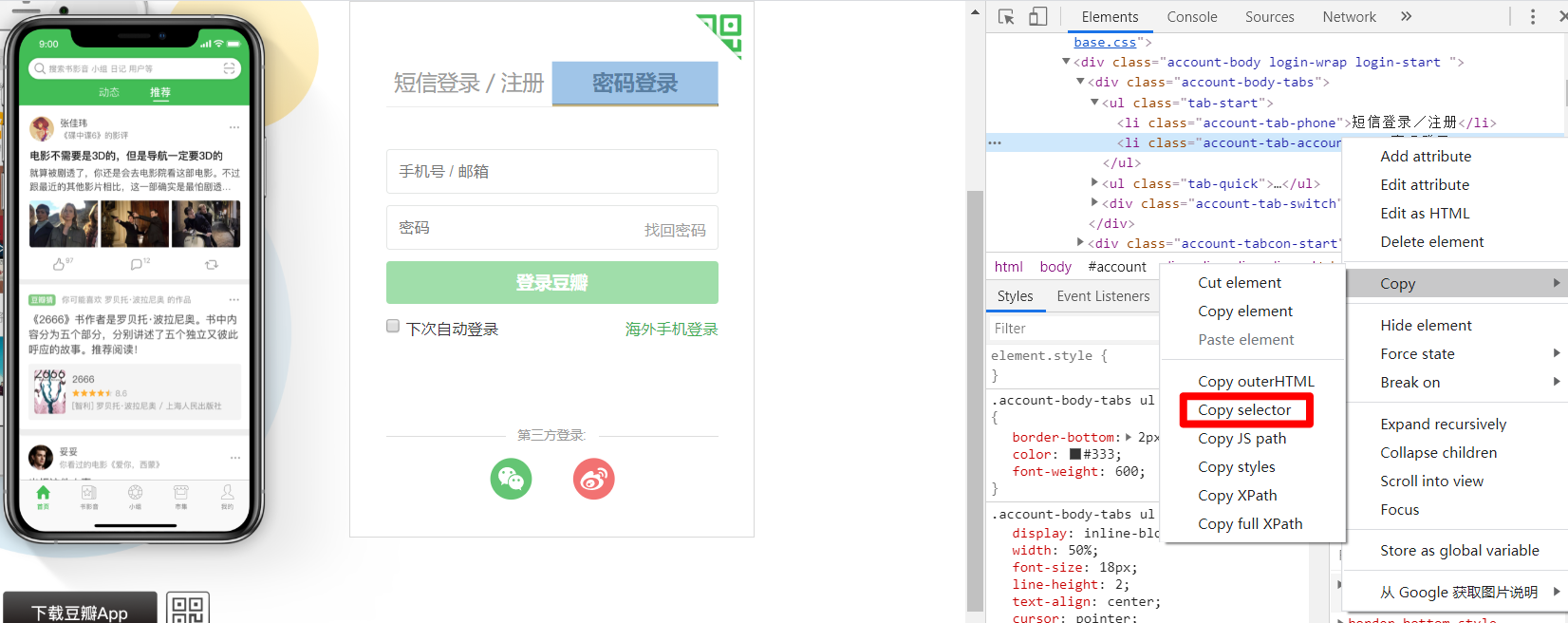Select the html breadcrumb in DevTools
Screen dimensions: 1568x623
[1009, 267]
